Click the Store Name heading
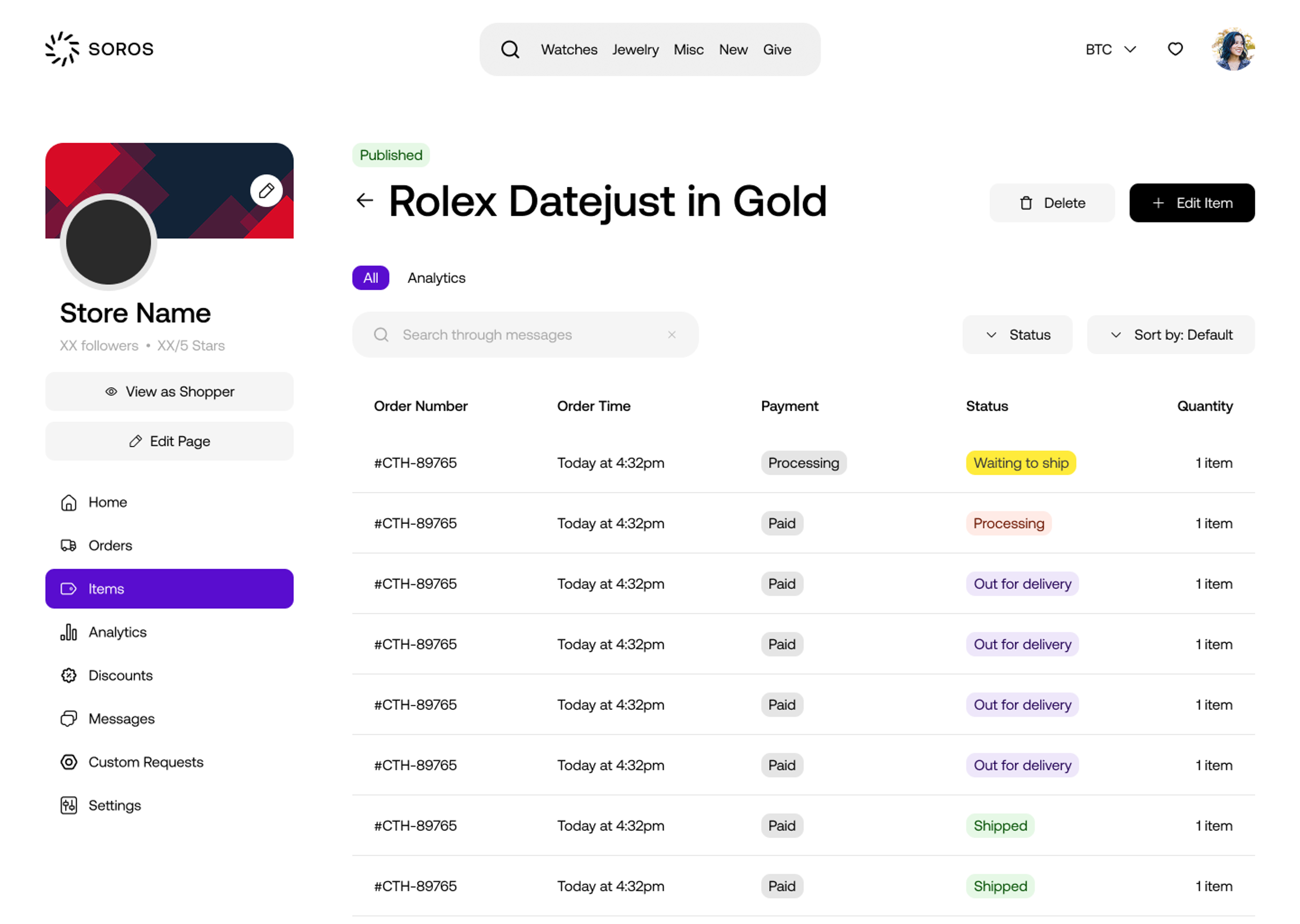This screenshot has height=924, width=1300. coord(136,313)
